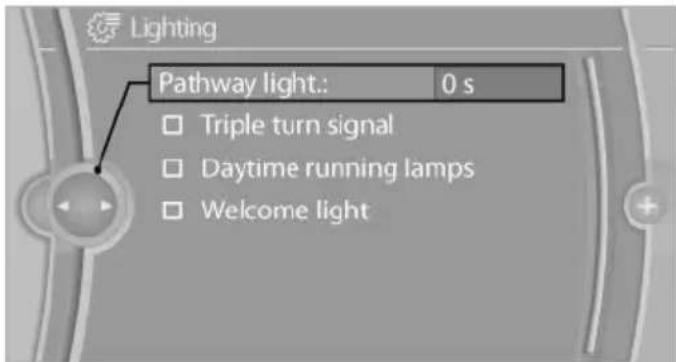The width and height of the screenshot is (676, 362).
Task: Click the dot where the pointer line meets the knob
Action: pyautogui.click(x=98, y=171)
